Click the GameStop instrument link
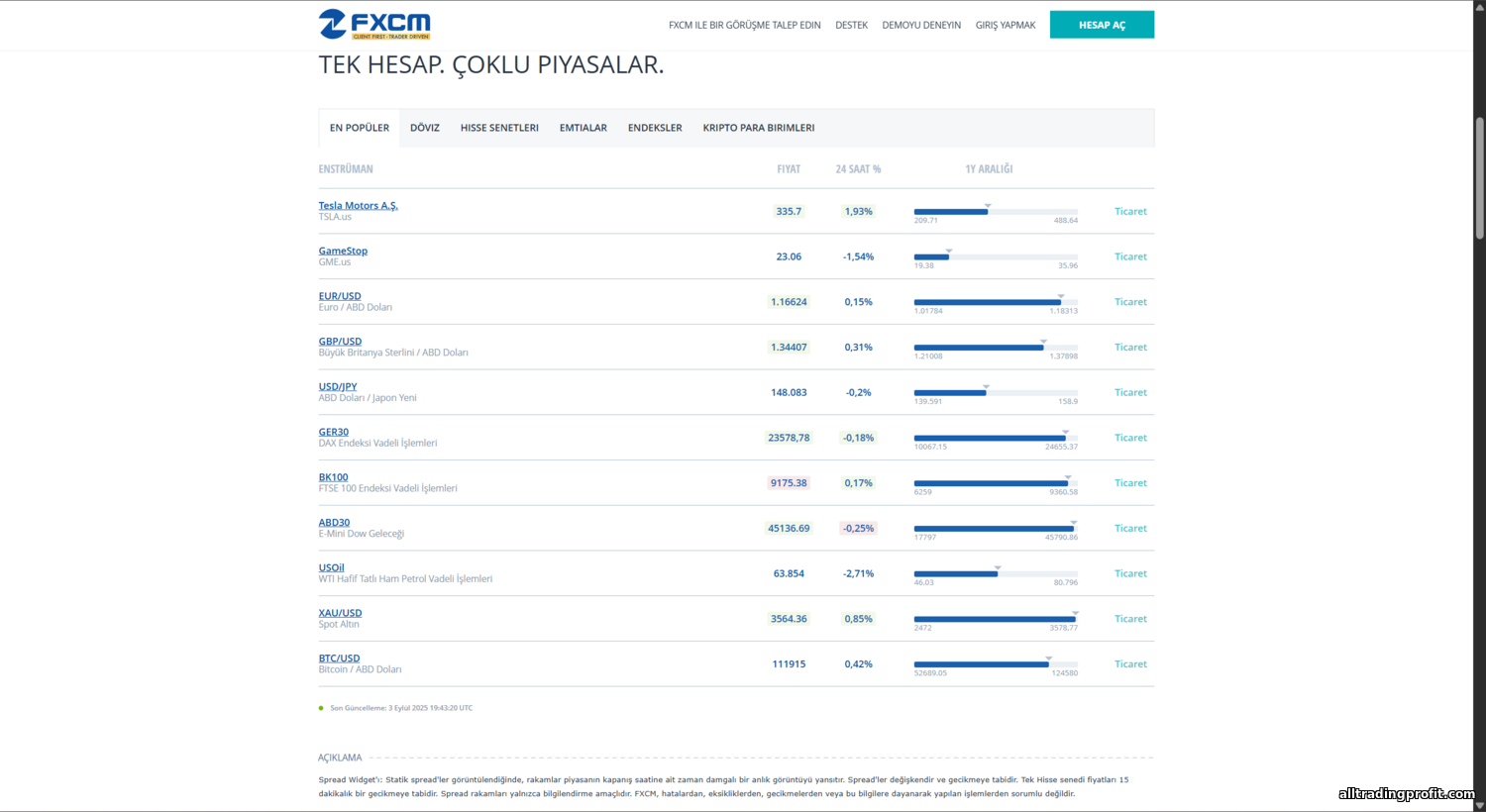This screenshot has height=812, width=1486. tap(343, 251)
